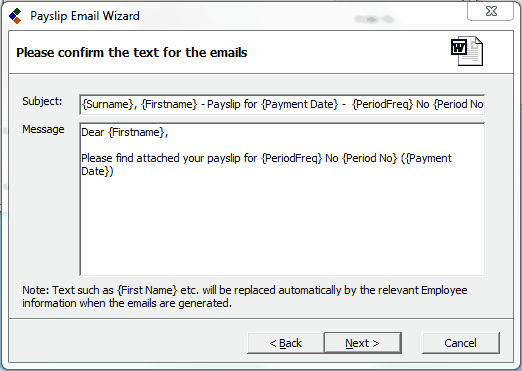Click the 'Payslip Email Wizard' title bar text
Screen dimensions: 522x371
click(85, 16)
